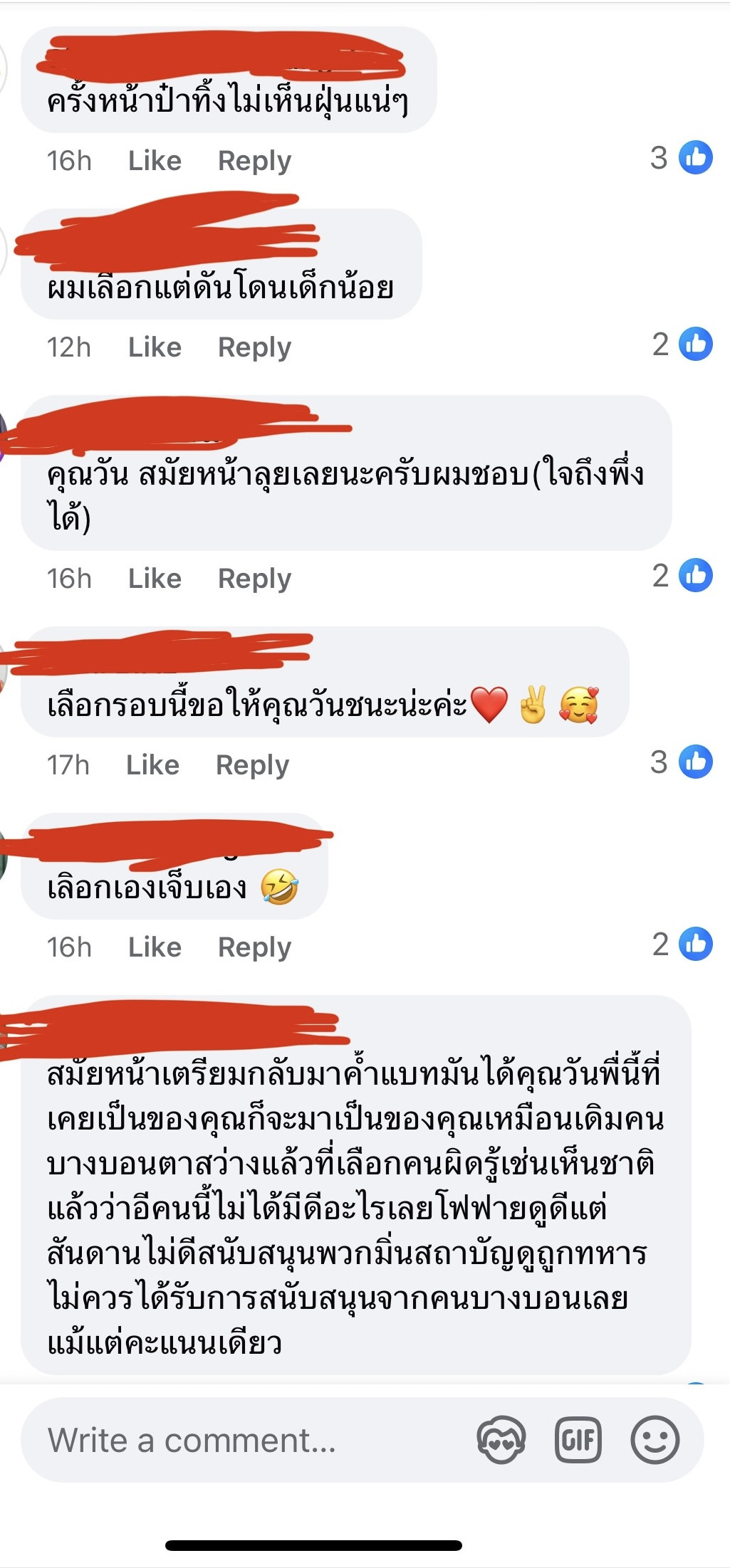Like the ผมเลือกแต่ดันโดนเด็กน้อย comment
This screenshot has width=730, height=1568.
pos(155,347)
